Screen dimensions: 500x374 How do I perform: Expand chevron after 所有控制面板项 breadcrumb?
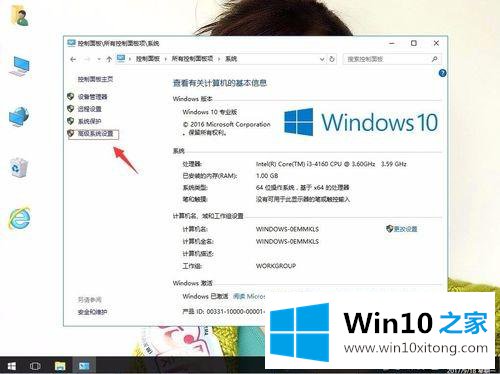coord(219,59)
